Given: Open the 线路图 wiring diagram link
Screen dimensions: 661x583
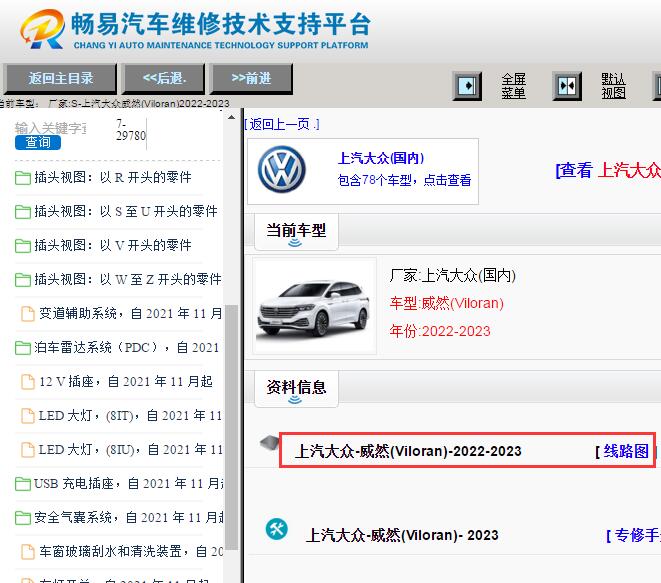Looking at the screenshot, I should [x=626, y=451].
